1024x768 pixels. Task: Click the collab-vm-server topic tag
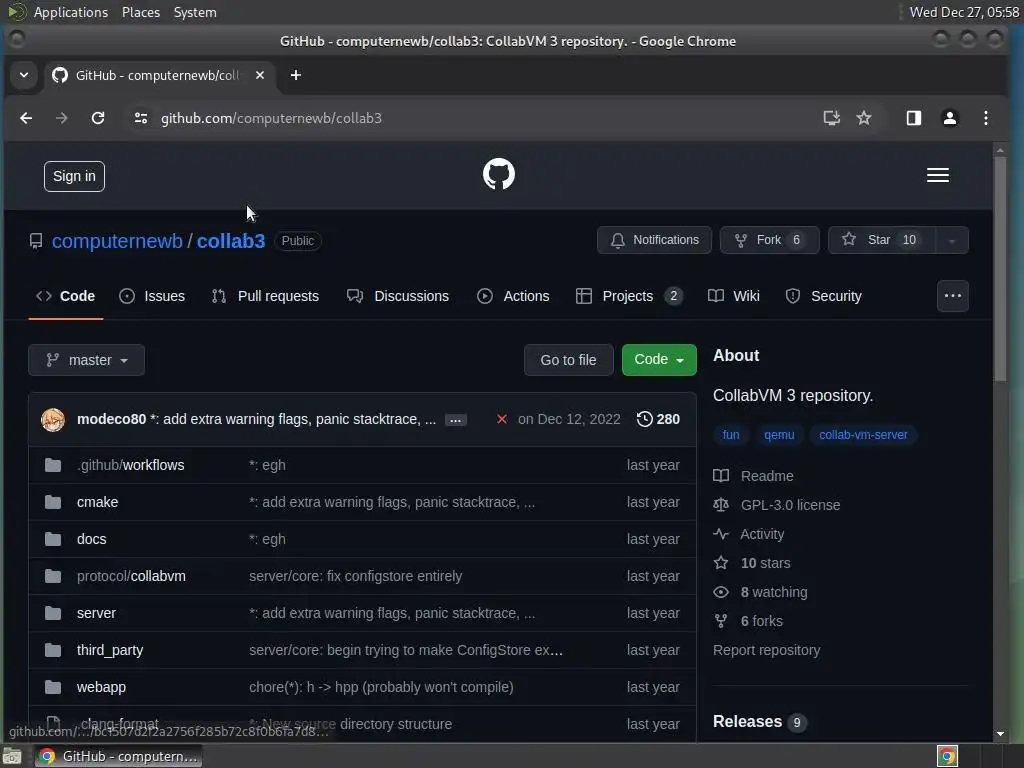tap(863, 435)
